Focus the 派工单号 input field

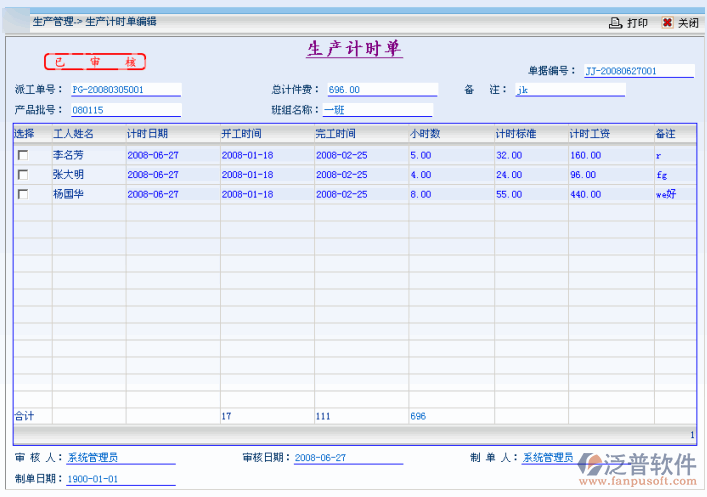(x=125, y=90)
